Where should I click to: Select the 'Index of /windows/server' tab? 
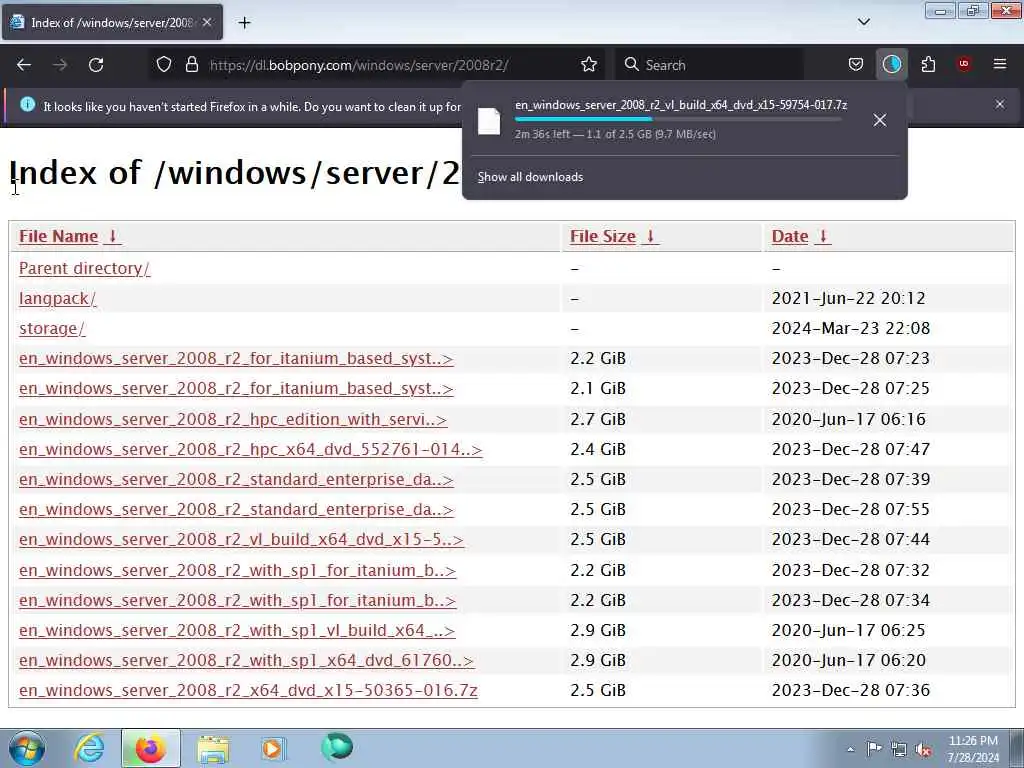click(x=112, y=22)
